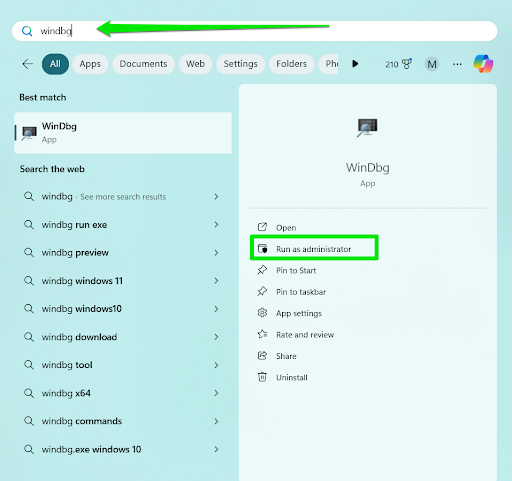This screenshot has width=512, height=481.
Task: Open the WinDbg best match result
Action: point(123,133)
